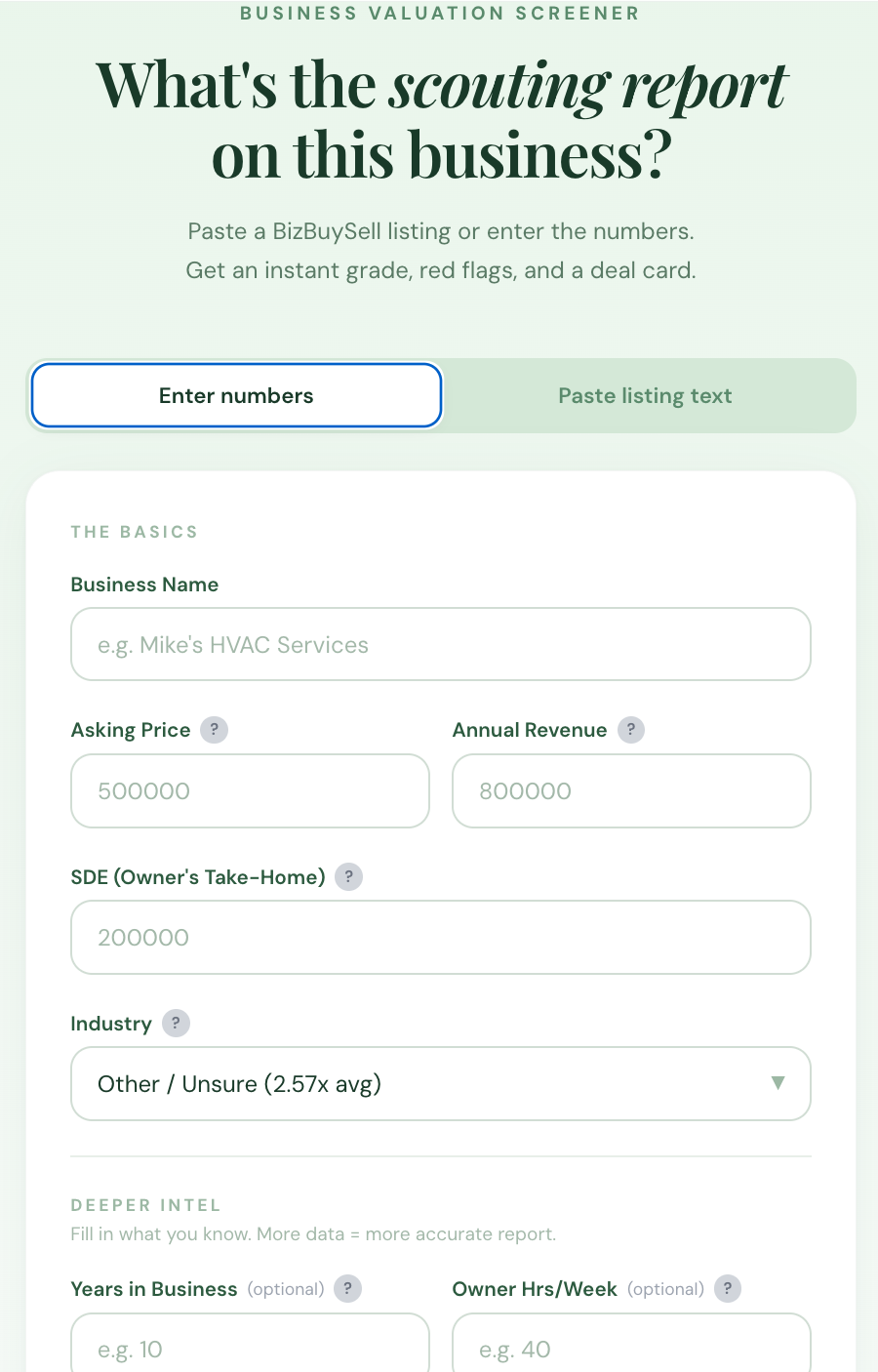Viewport: 878px width, 1372px height.
Task: Click the Annual Revenue help icon
Action: click(x=631, y=730)
